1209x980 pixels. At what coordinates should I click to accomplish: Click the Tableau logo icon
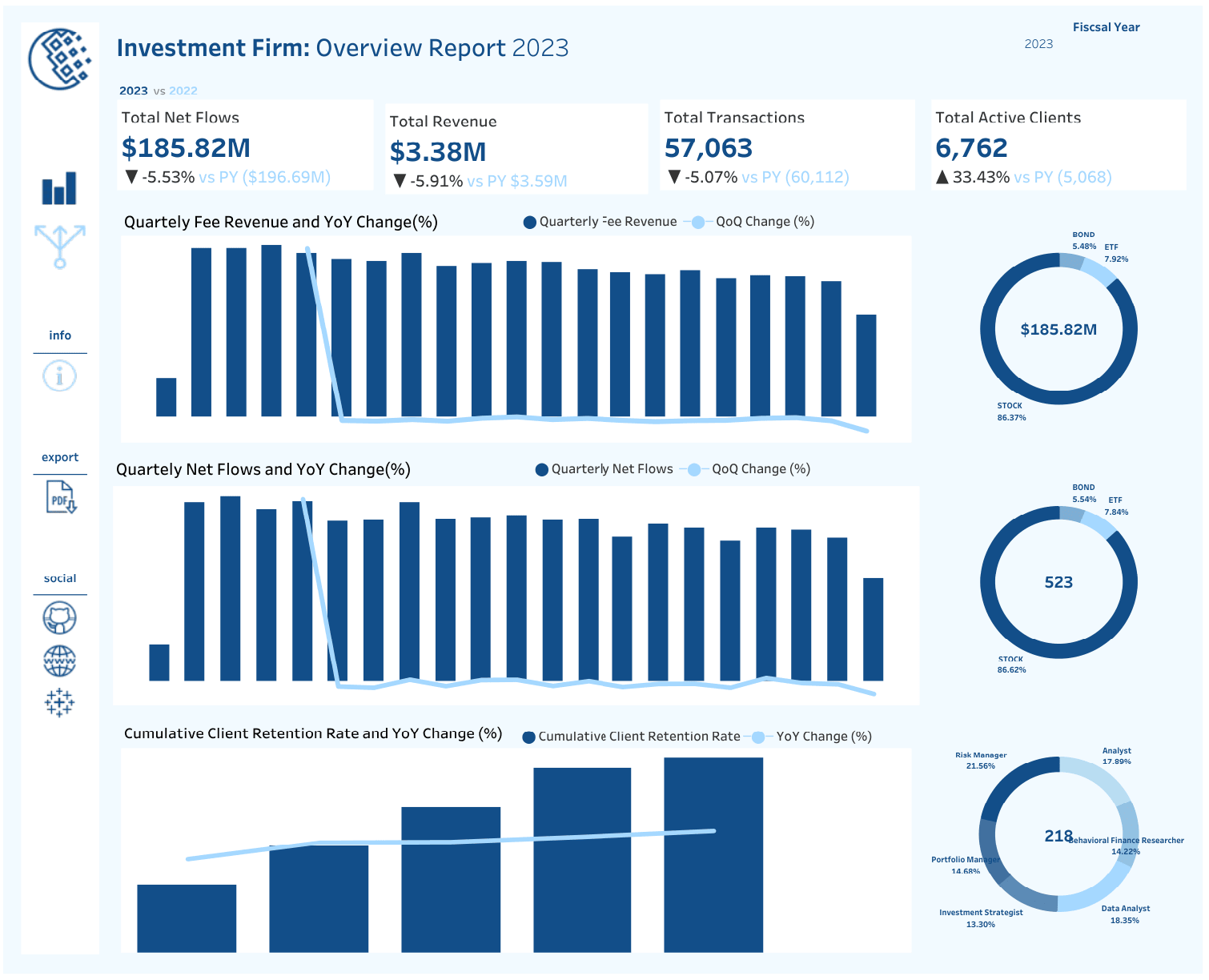(59, 703)
